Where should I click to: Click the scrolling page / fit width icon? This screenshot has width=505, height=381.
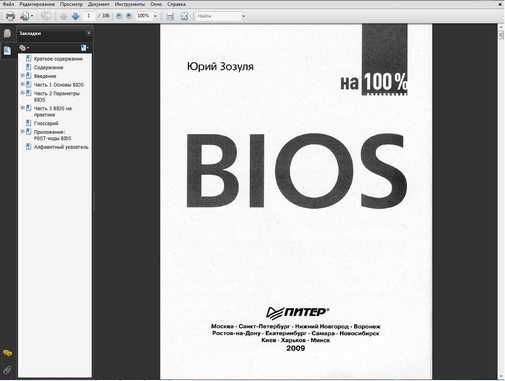click(170, 16)
